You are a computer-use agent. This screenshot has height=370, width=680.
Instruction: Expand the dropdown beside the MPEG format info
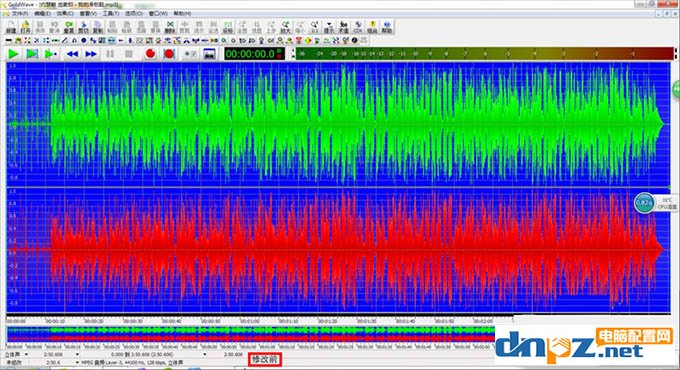tap(77, 362)
